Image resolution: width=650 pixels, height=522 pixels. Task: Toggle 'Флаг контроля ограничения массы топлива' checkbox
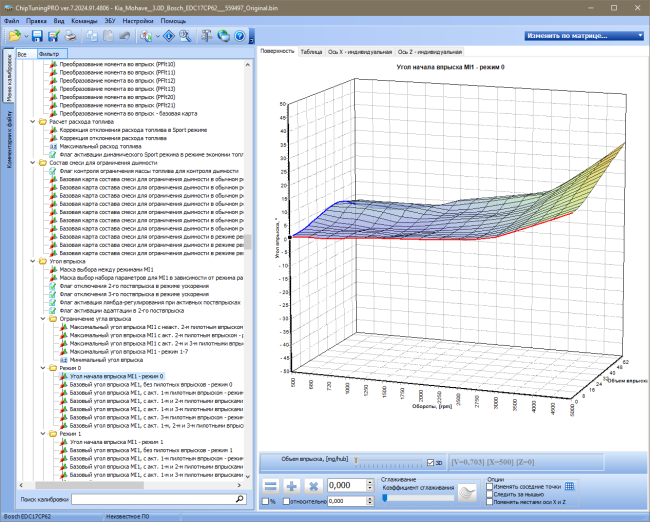pos(53,171)
